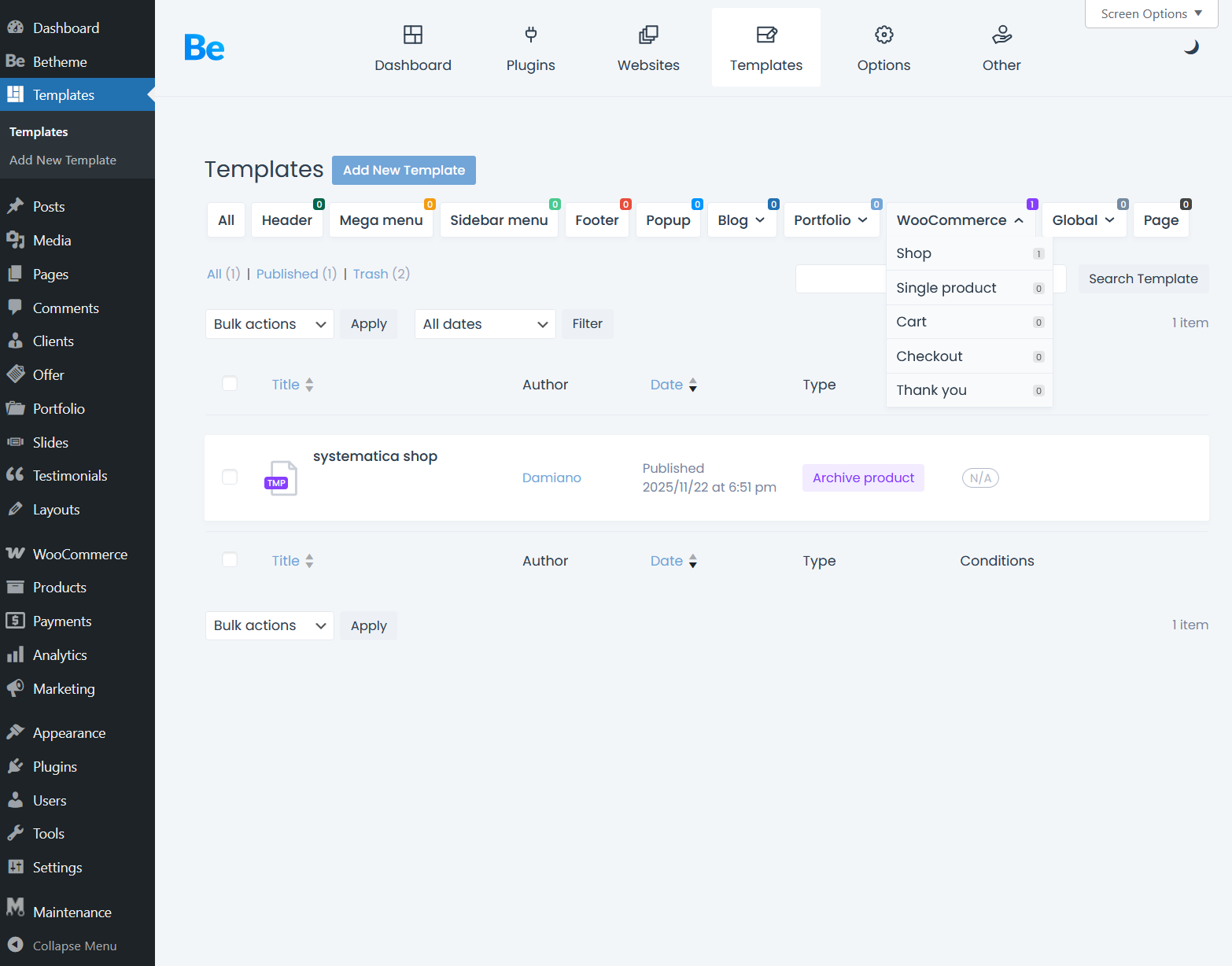Open the All dates dropdown
Screen dimensions: 1232x966
click(485, 324)
